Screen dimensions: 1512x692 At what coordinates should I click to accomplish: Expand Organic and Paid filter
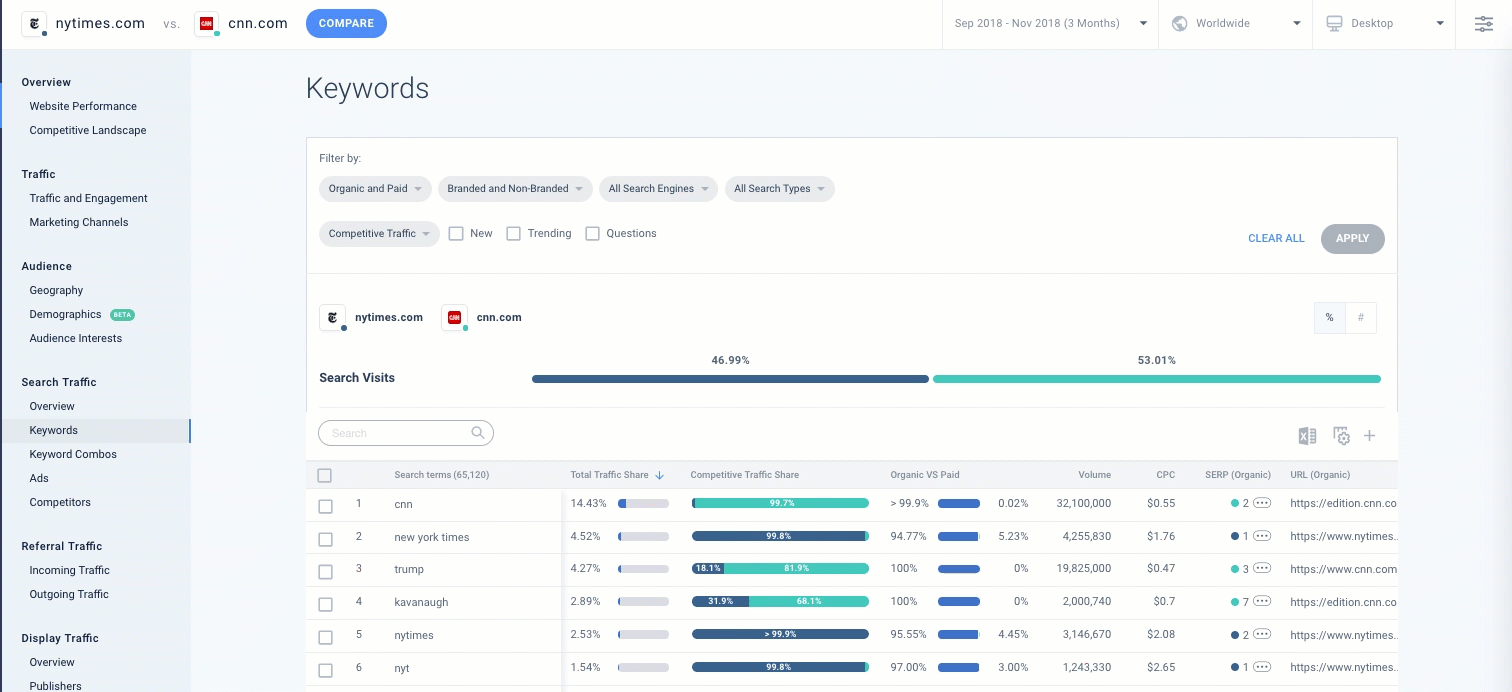pyautogui.click(x=375, y=188)
